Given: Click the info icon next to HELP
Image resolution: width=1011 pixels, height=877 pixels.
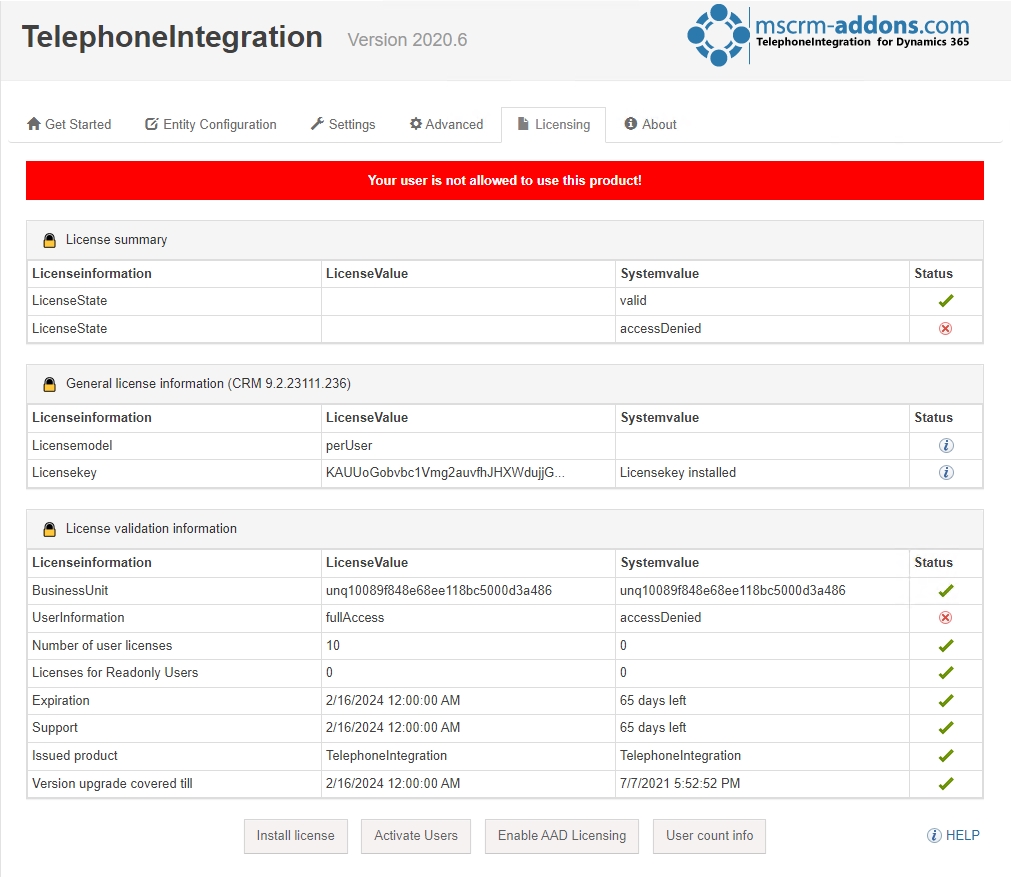Looking at the screenshot, I should (934, 836).
